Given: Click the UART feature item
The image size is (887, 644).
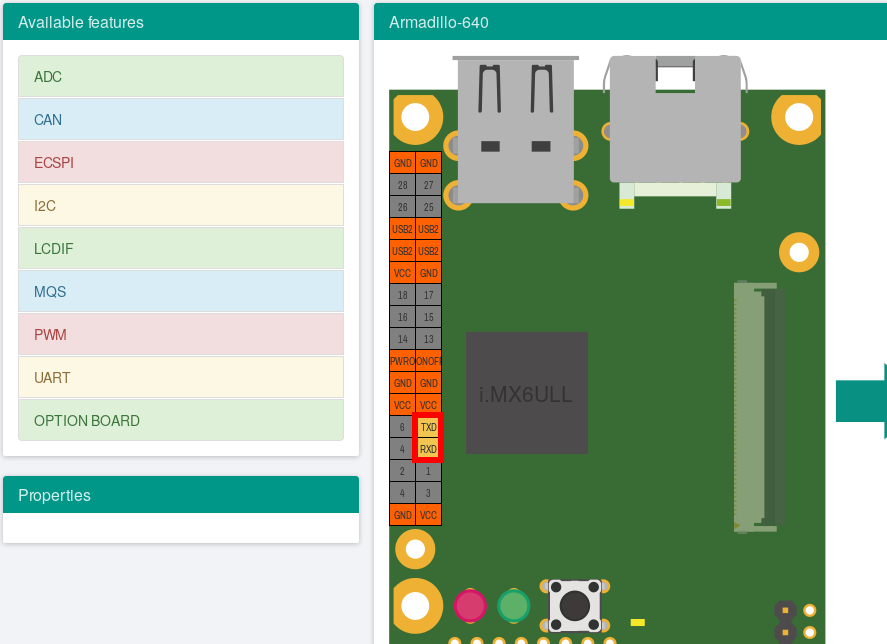Looking at the screenshot, I should pyautogui.click(x=180, y=378).
